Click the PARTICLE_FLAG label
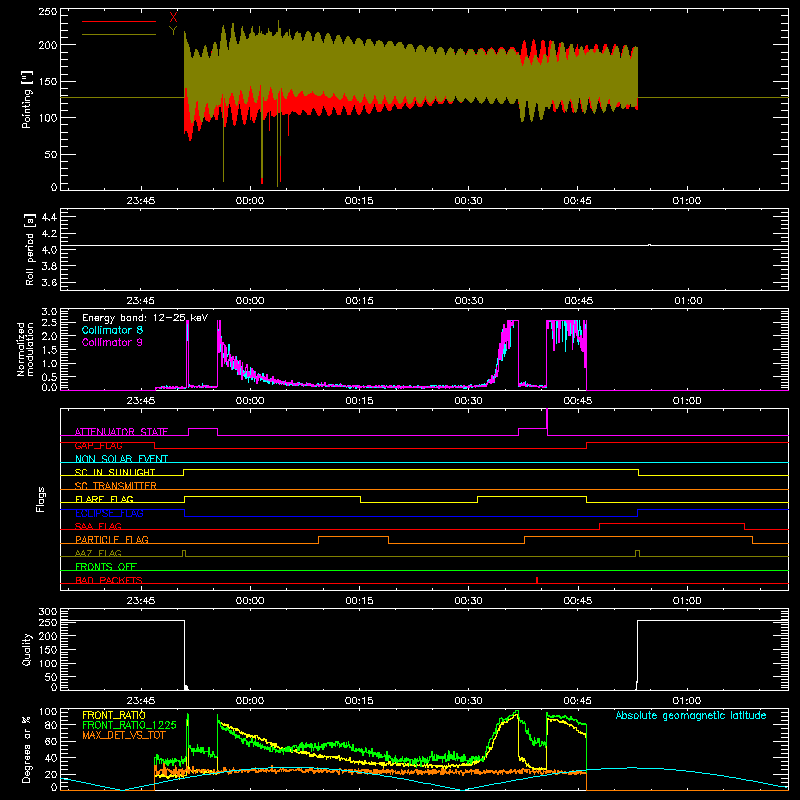 [x=112, y=539]
